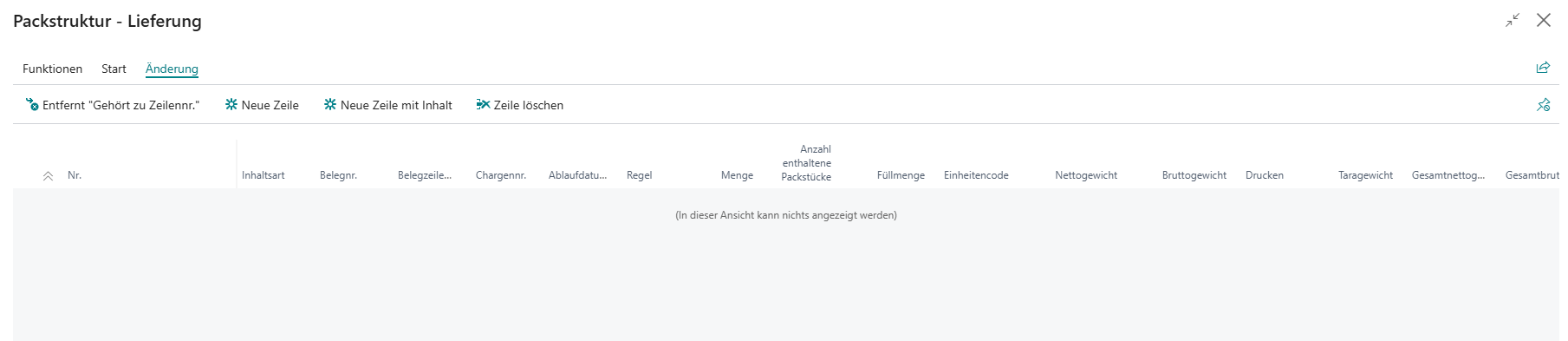The width and height of the screenshot is (1568, 341).
Task: Switch to the Start tab
Action: (114, 69)
